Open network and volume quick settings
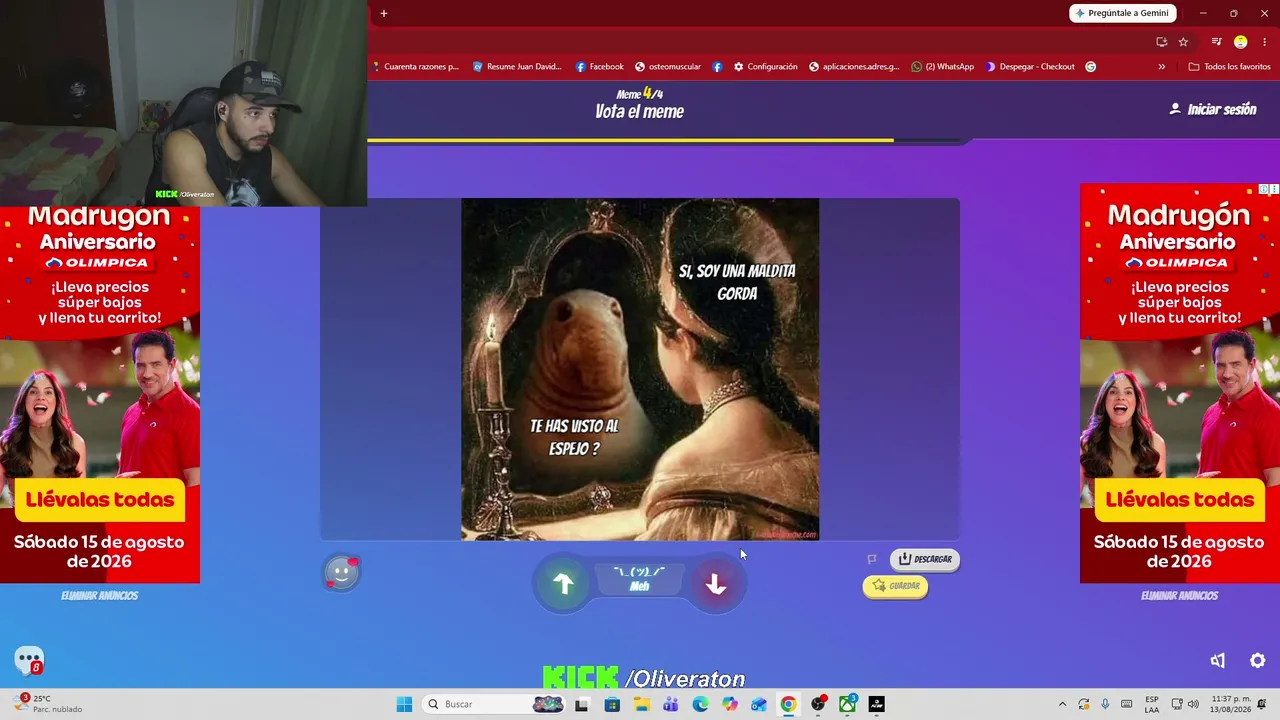The width and height of the screenshot is (1280, 720). pyautogui.click(x=1185, y=704)
